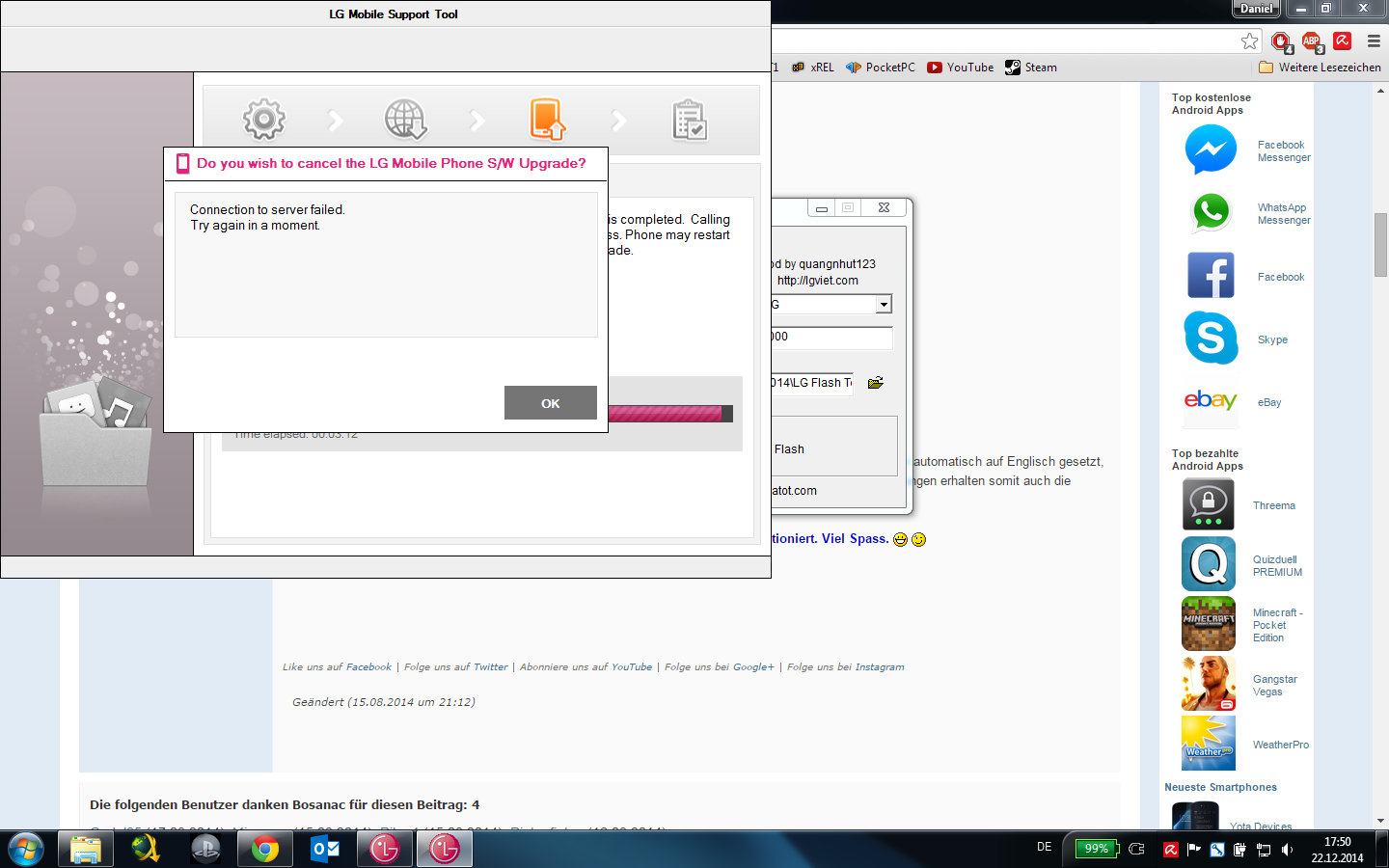
Task: Open Outlook from the taskbar
Action: (325, 849)
